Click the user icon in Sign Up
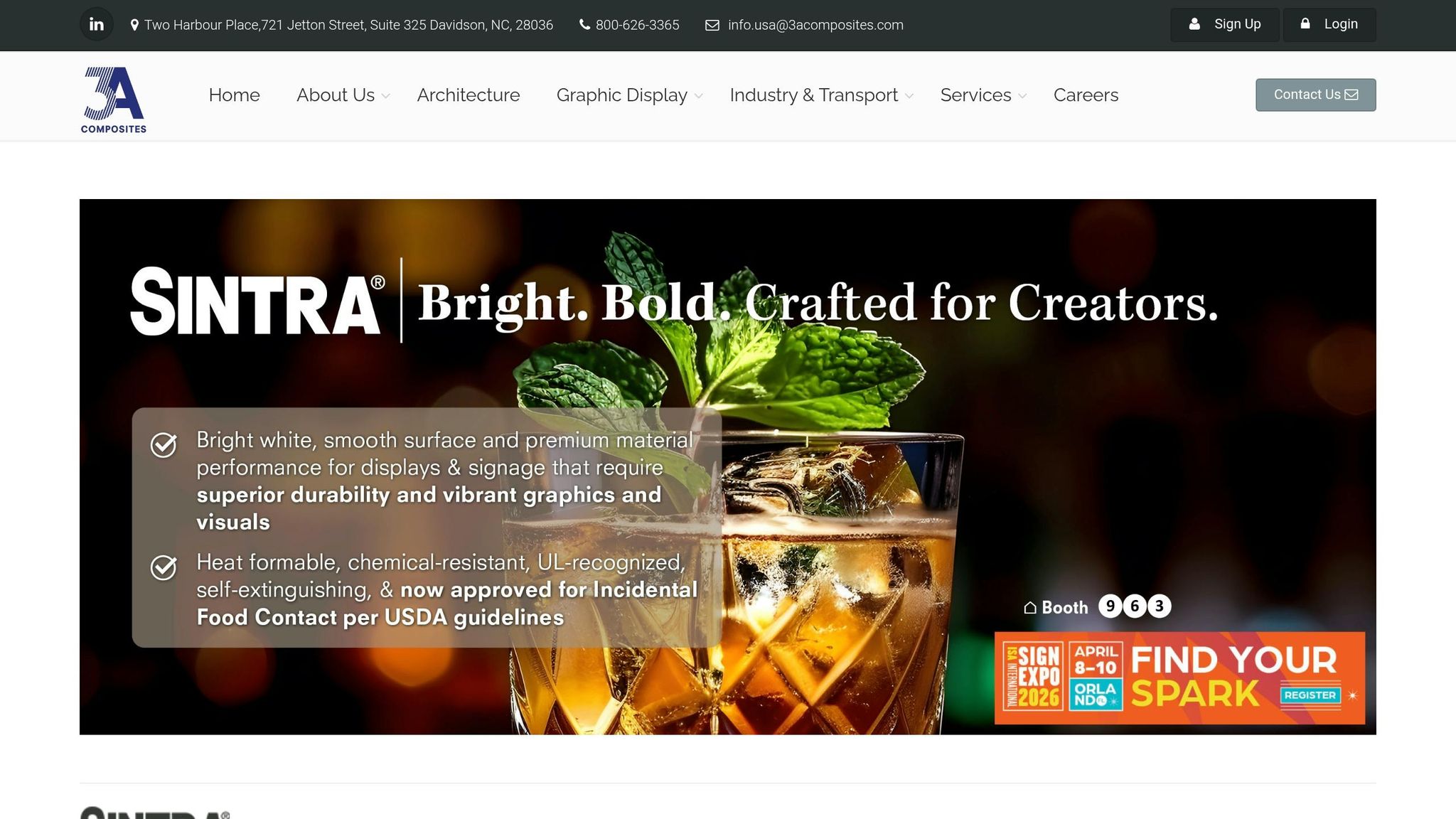 coord(1194,24)
